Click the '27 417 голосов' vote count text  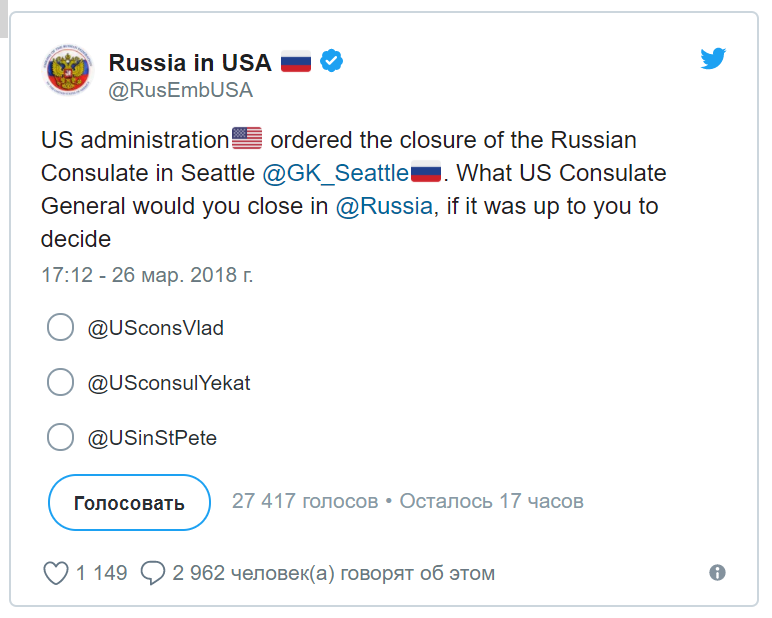point(305,501)
